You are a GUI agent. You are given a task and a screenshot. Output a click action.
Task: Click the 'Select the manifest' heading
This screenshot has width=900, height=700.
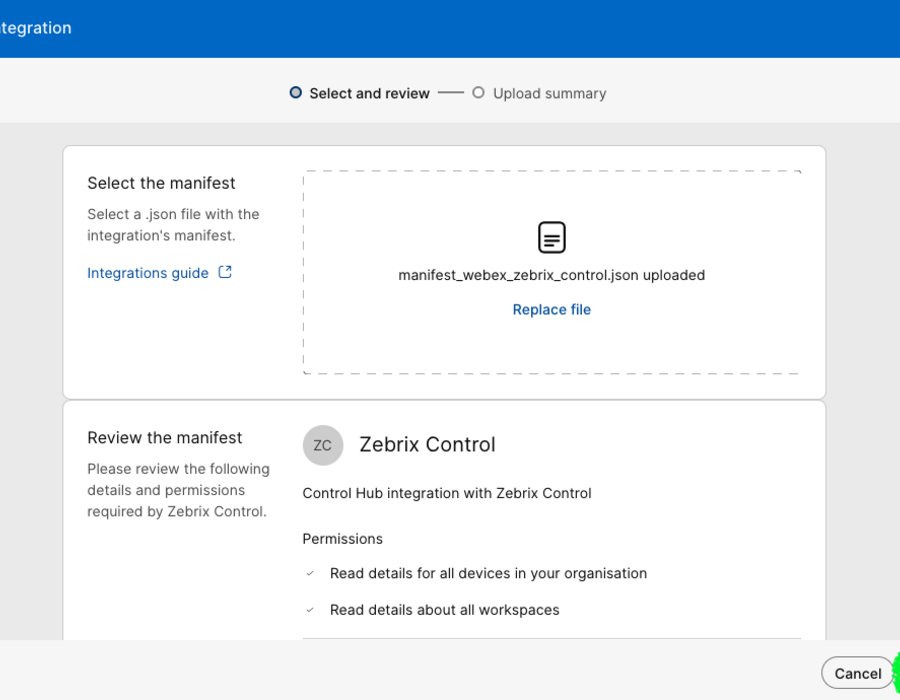pos(161,183)
